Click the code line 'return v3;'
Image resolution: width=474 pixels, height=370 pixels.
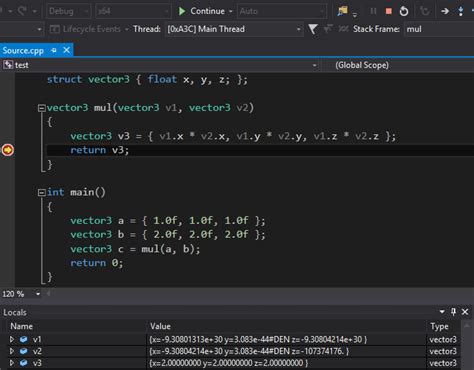click(99, 150)
